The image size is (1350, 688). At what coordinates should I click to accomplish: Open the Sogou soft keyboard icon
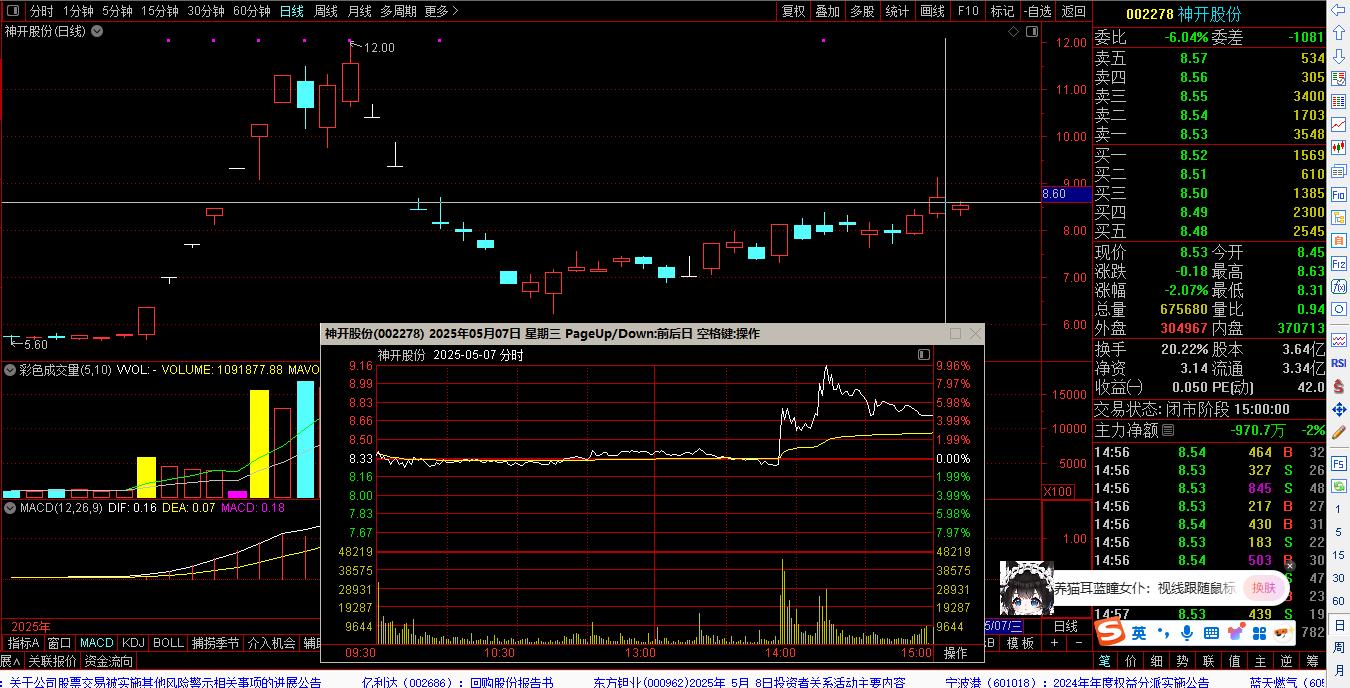point(1211,633)
